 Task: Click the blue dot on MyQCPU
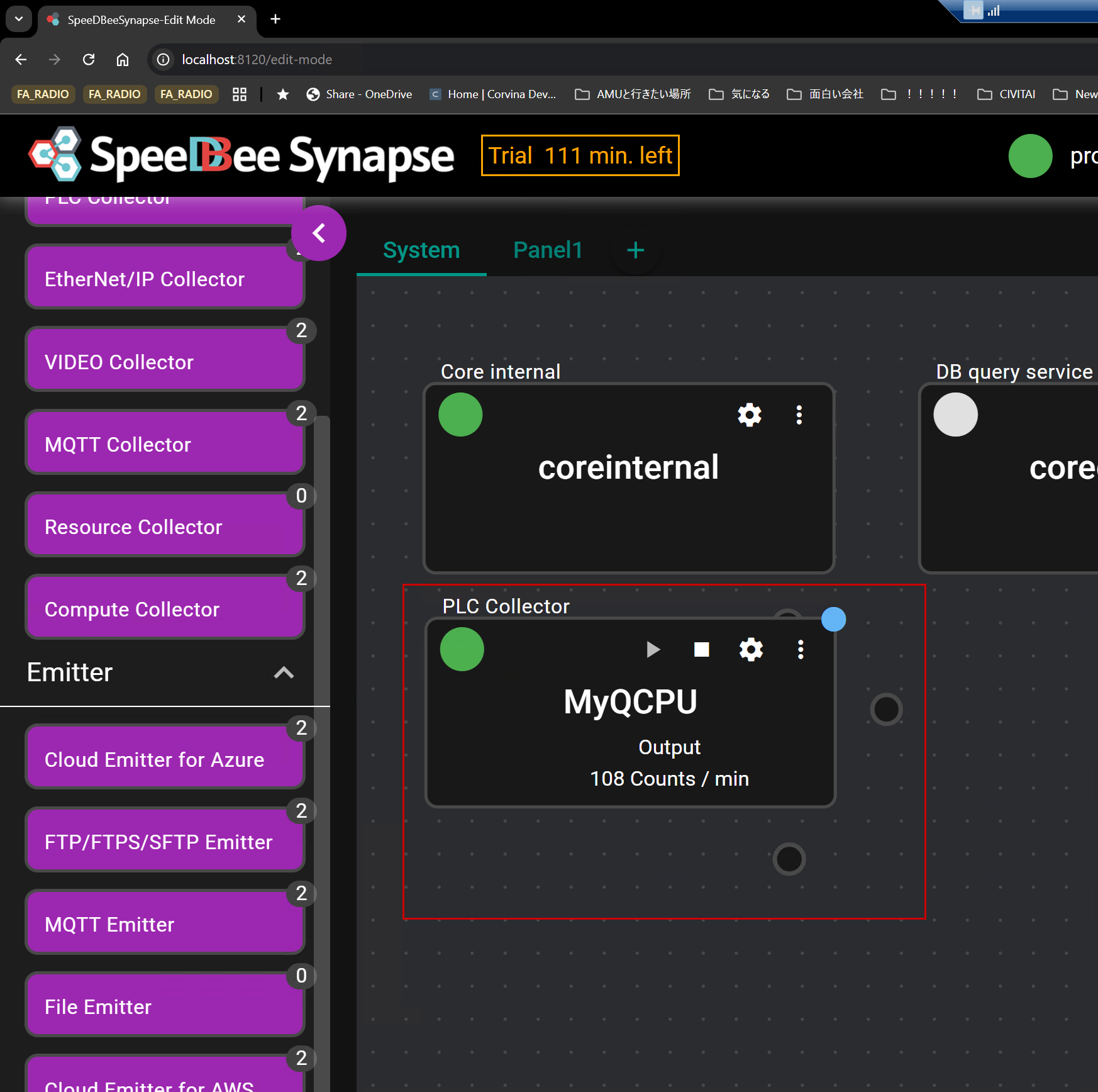tap(833, 619)
